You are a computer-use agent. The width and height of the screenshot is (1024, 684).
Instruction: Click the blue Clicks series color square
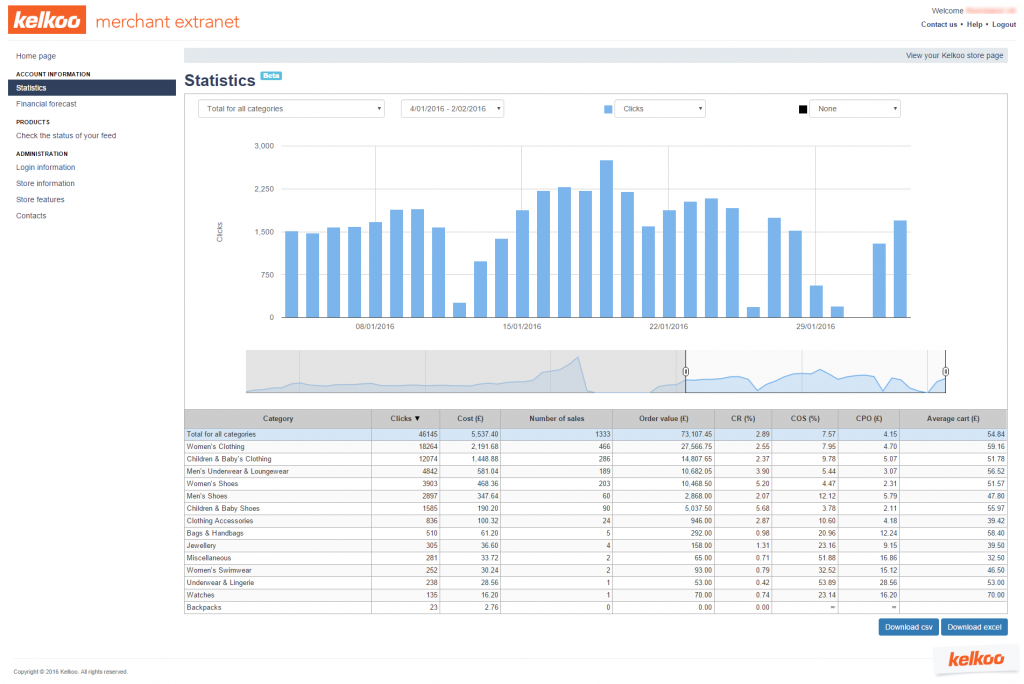point(608,109)
